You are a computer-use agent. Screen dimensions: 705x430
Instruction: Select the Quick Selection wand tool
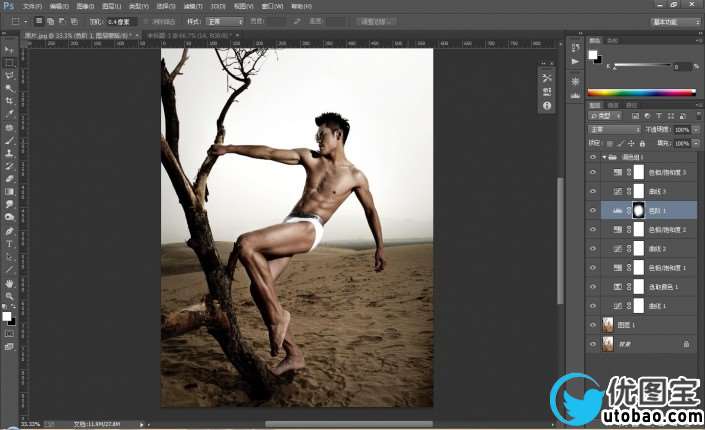9,88
